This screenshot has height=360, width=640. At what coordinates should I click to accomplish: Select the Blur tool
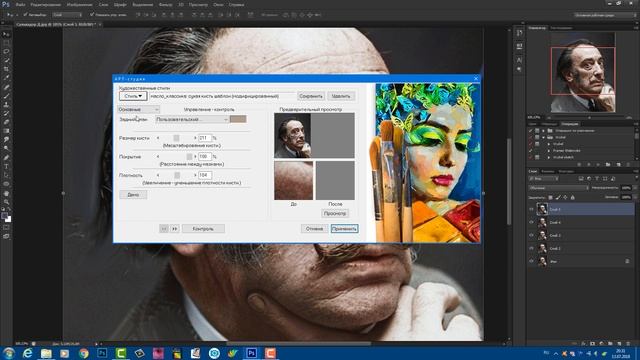6,140
